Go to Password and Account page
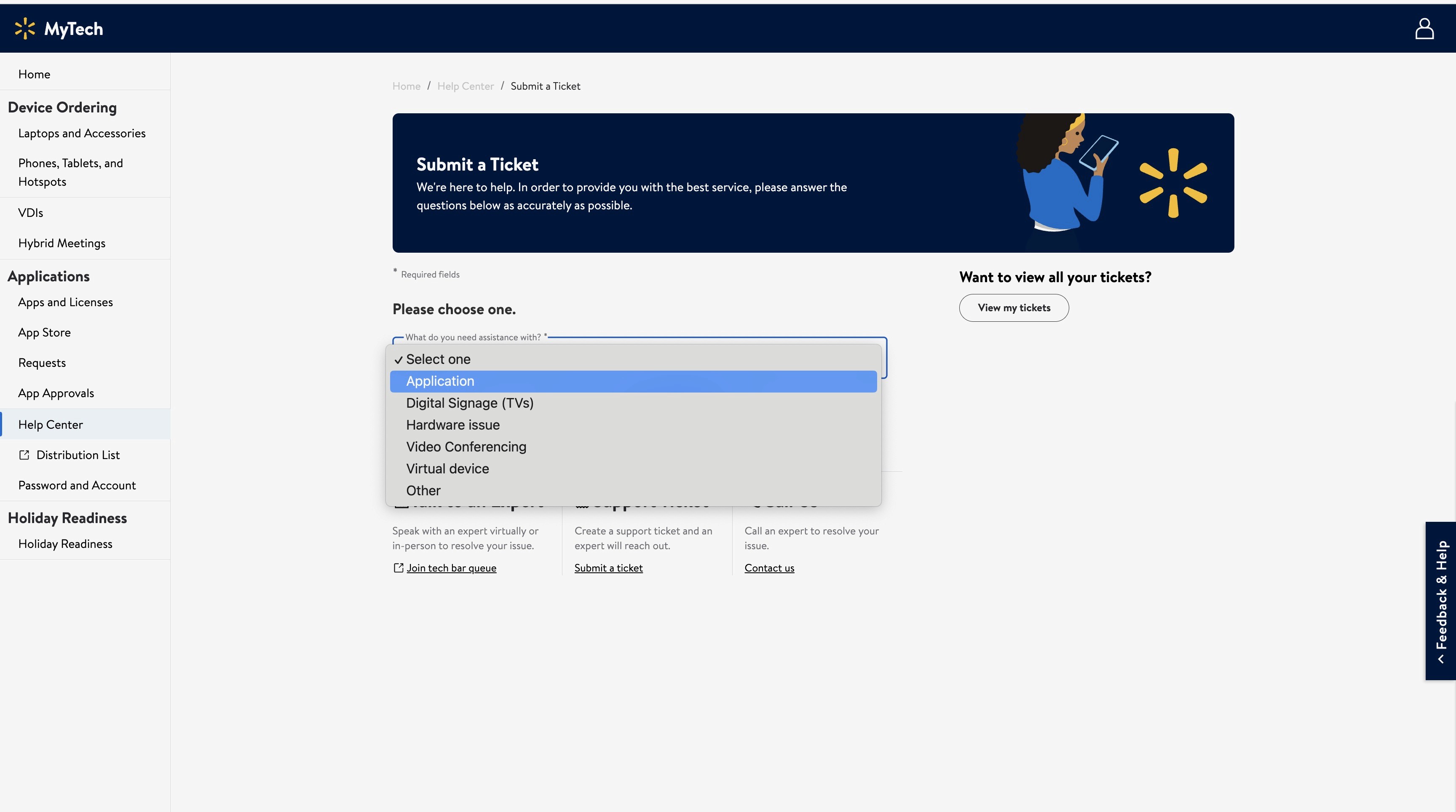1456x812 pixels. [x=77, y=486]
